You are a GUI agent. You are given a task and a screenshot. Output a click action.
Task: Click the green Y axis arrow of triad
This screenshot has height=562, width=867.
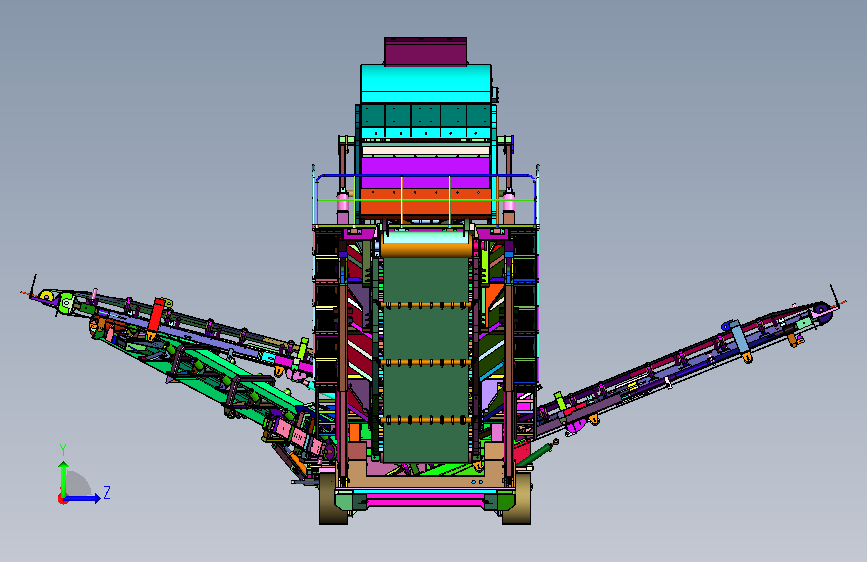[x=64, y=477]
